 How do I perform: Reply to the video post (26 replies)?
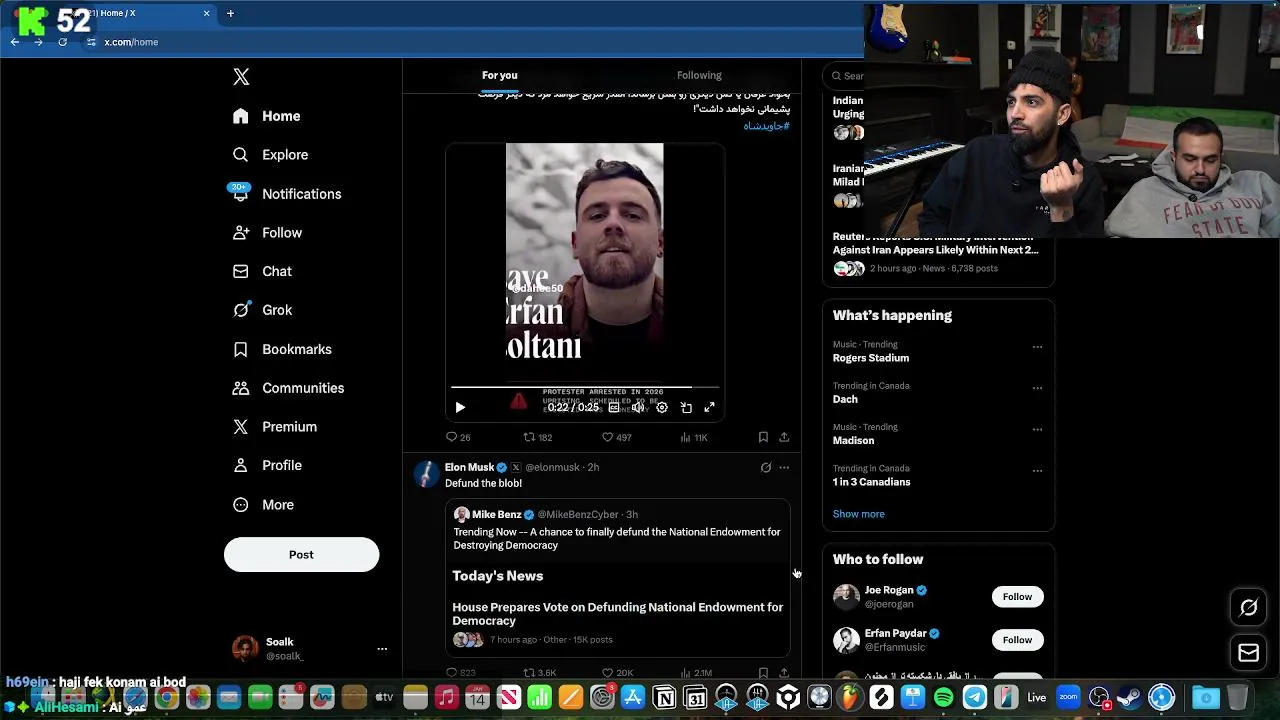[458, 437]
